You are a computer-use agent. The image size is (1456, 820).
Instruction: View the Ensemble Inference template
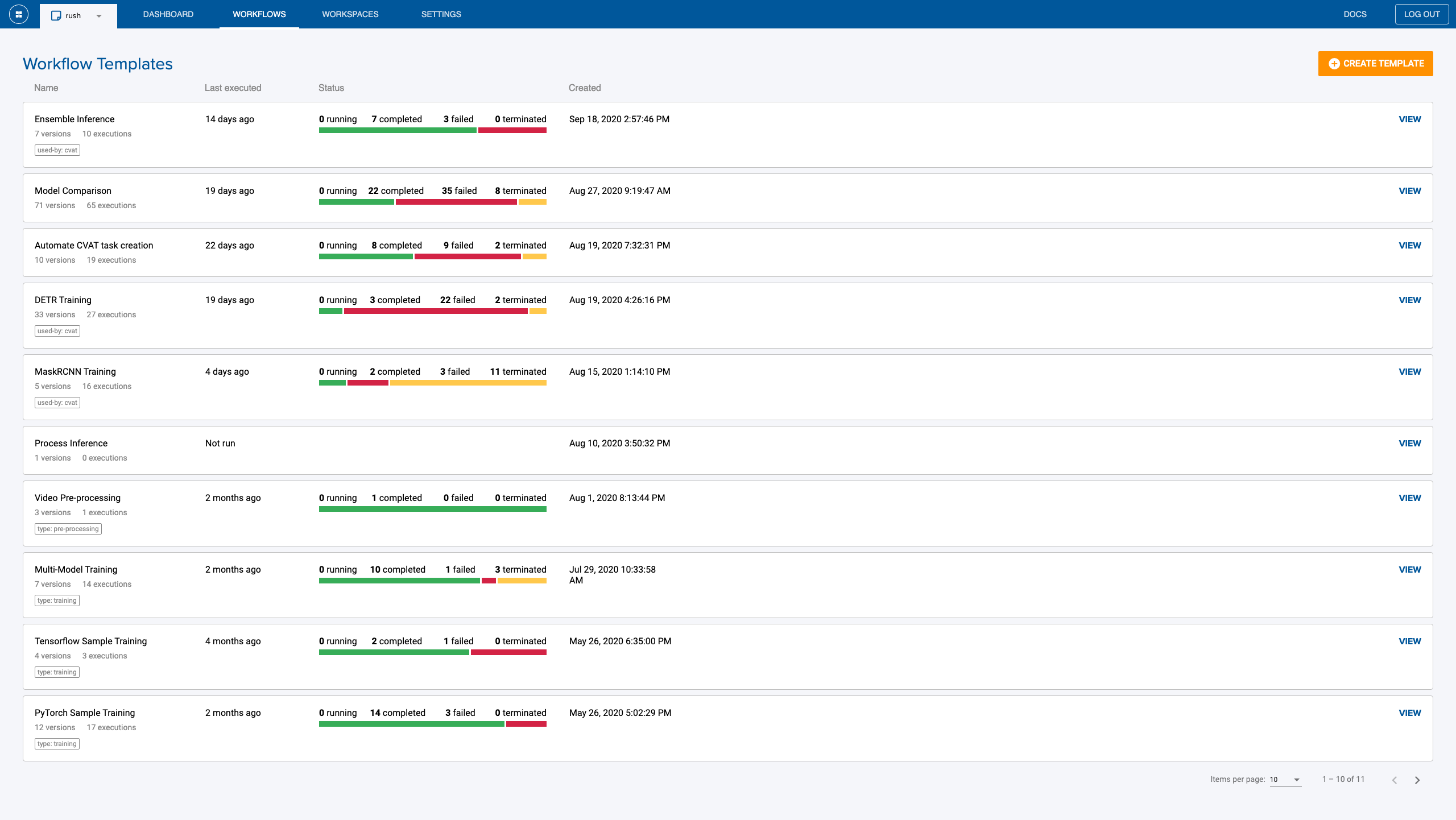(1409, 119)
